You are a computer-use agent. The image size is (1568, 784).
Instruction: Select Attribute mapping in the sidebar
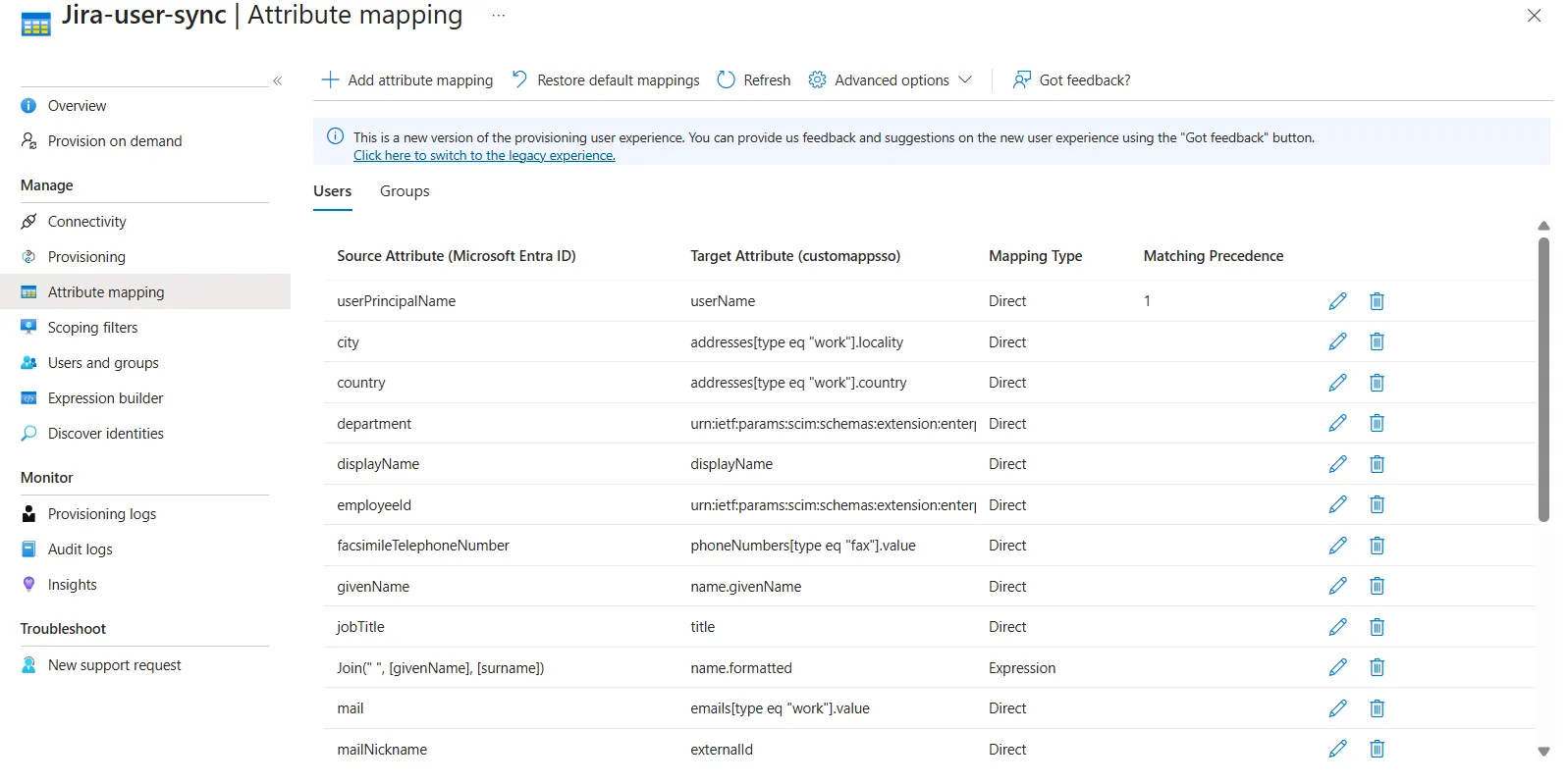tap(145, 292)
